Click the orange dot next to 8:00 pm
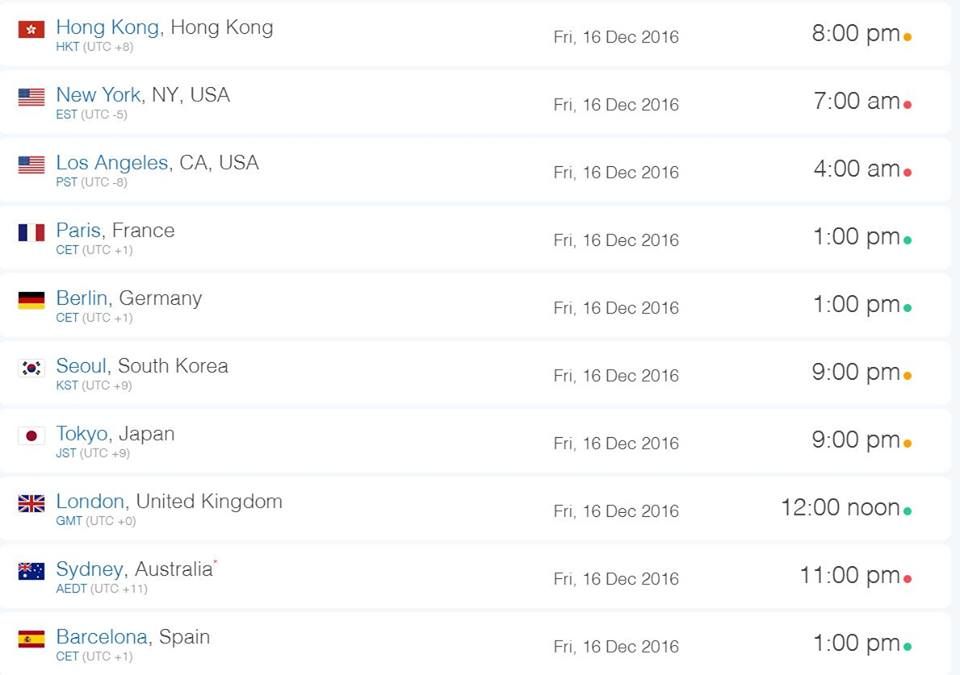The image size is (960, 675). [907, 37]
